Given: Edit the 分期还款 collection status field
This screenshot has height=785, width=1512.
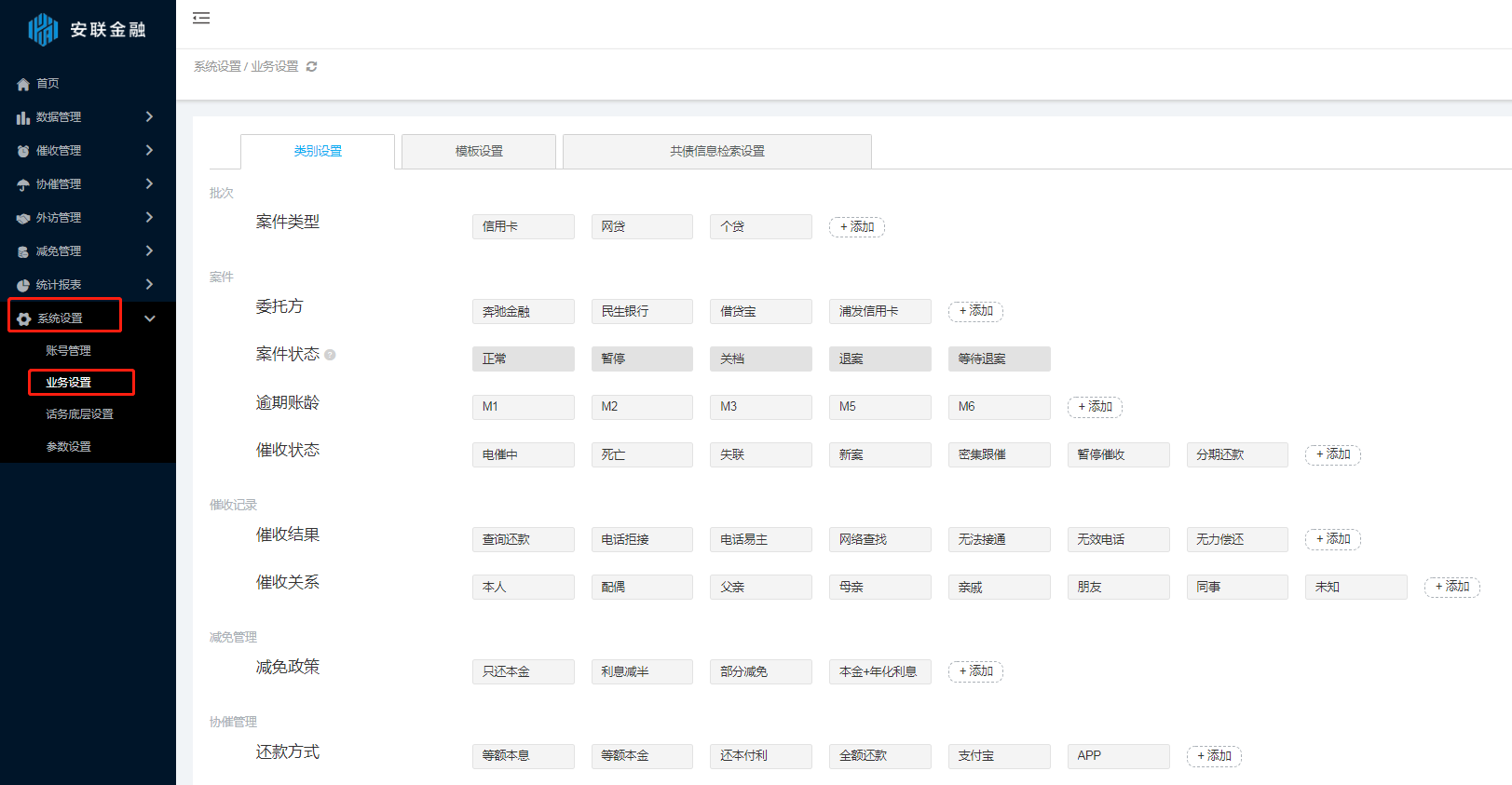Looking at the screenshot, I should [x=1237, y=455].
